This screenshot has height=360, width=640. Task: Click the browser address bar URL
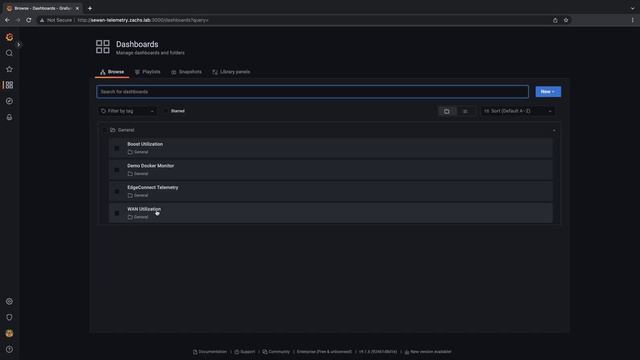[143, 20]
